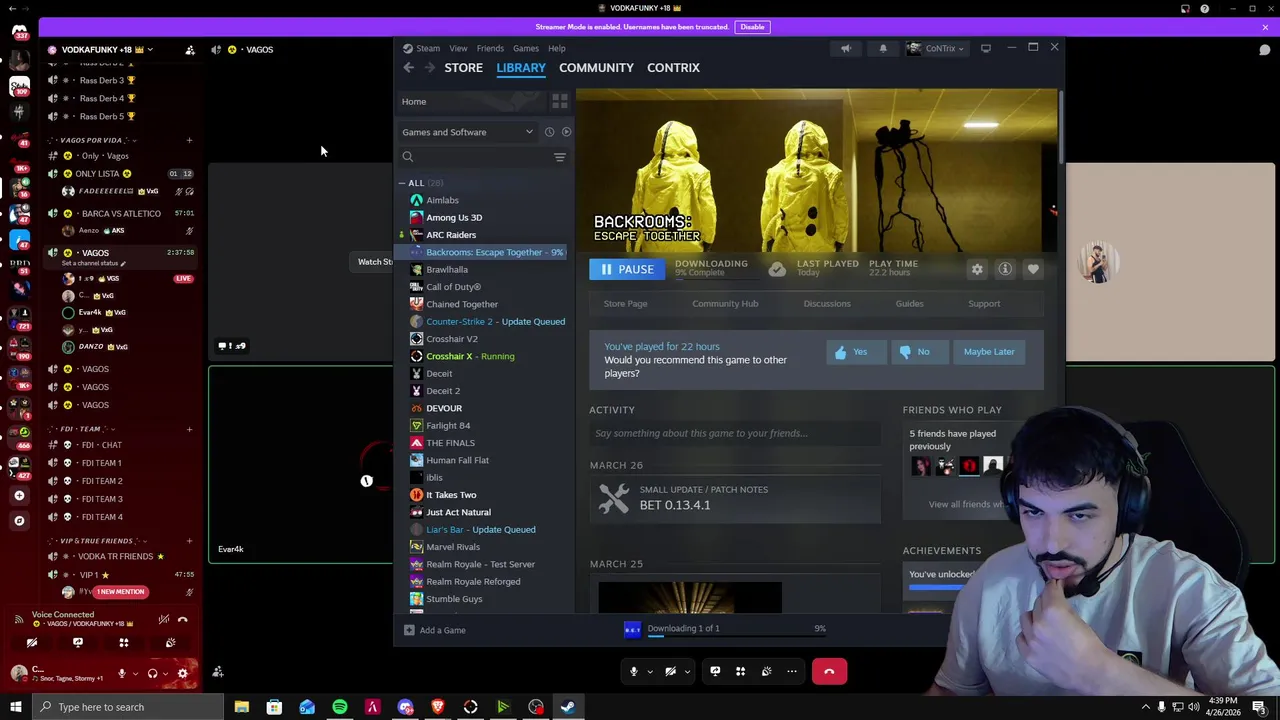Go to the STORE tab
Image resolution: width=1280 pixels, height=720 pixels.
[463, 67]
